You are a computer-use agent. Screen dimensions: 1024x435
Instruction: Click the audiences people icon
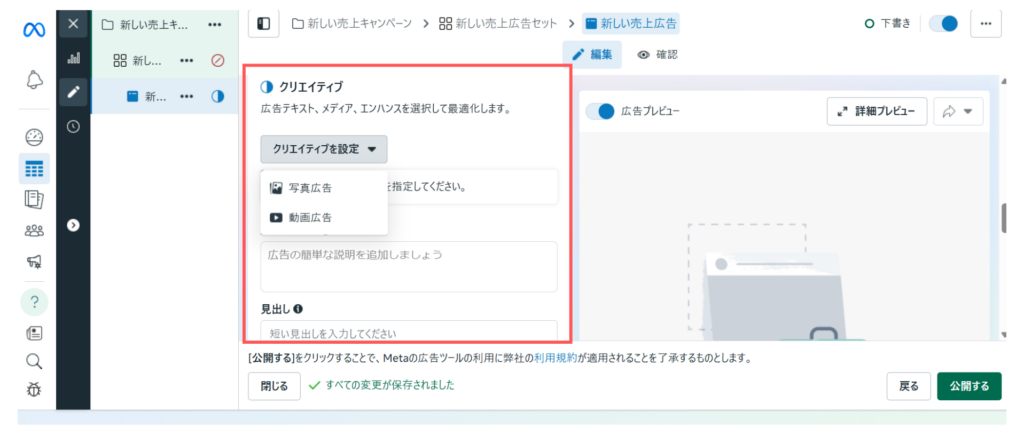click(x=34, y=231)
